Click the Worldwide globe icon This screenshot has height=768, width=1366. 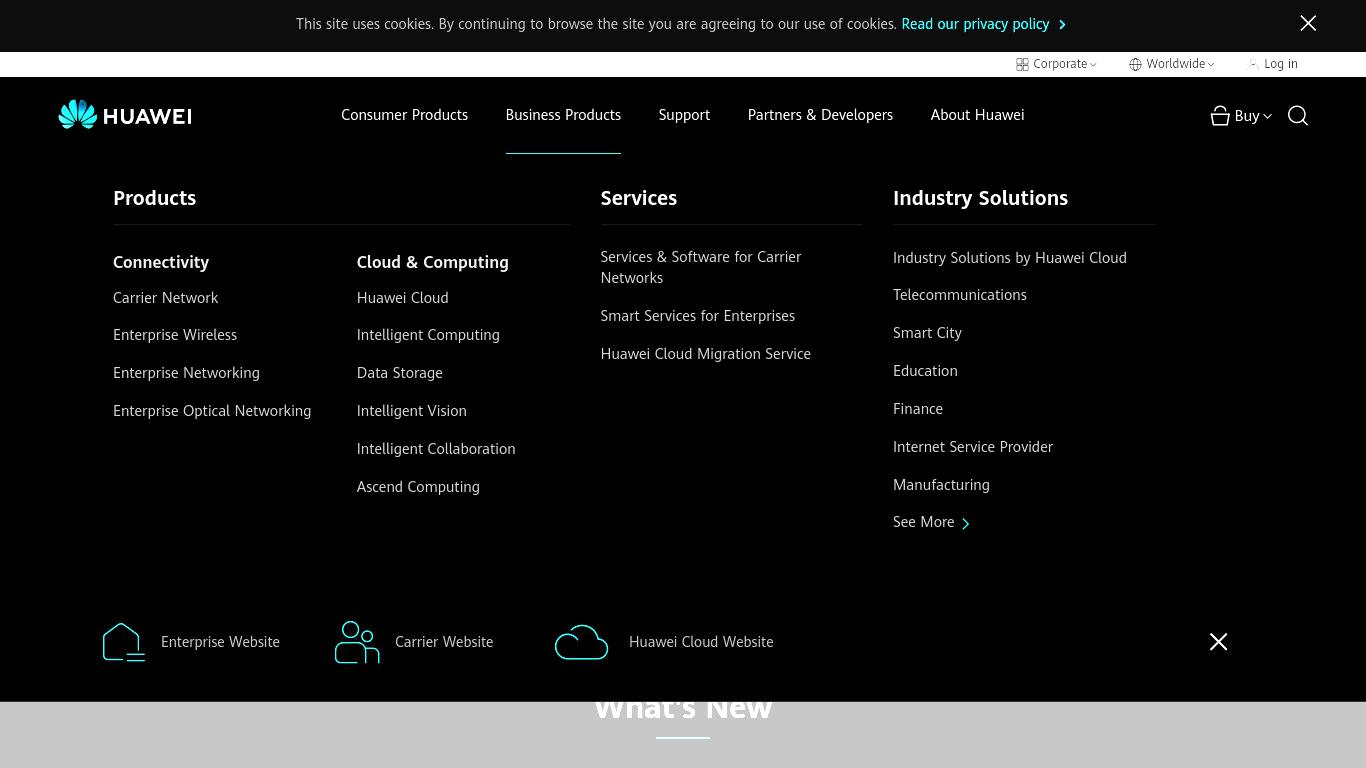pos(1135,64)
